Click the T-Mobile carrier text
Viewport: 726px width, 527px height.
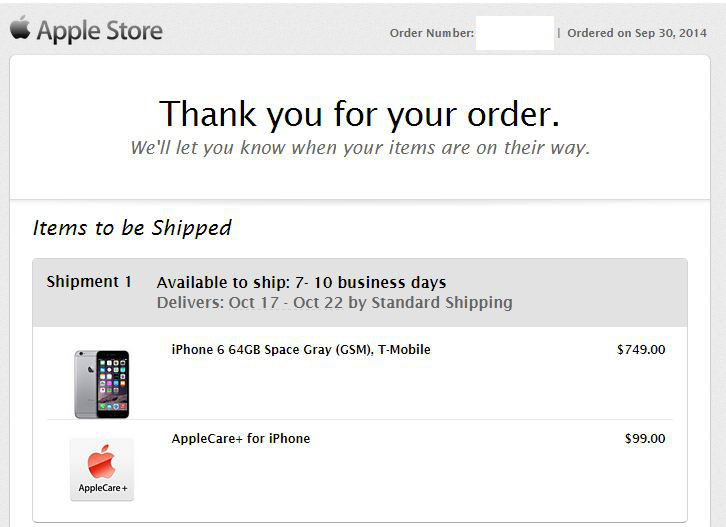404,350
